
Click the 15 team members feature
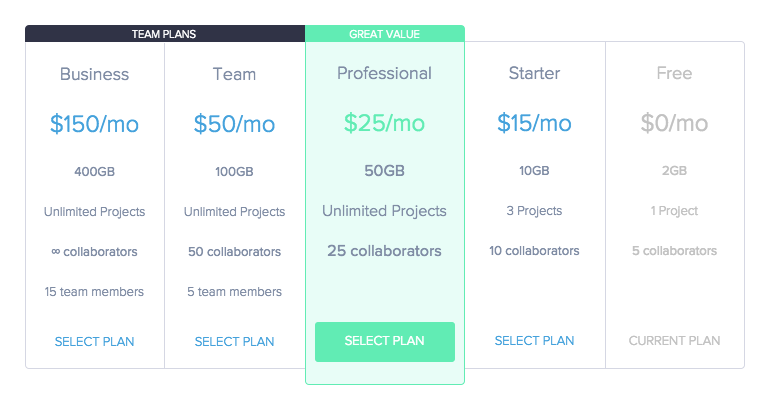pos(94,292)
